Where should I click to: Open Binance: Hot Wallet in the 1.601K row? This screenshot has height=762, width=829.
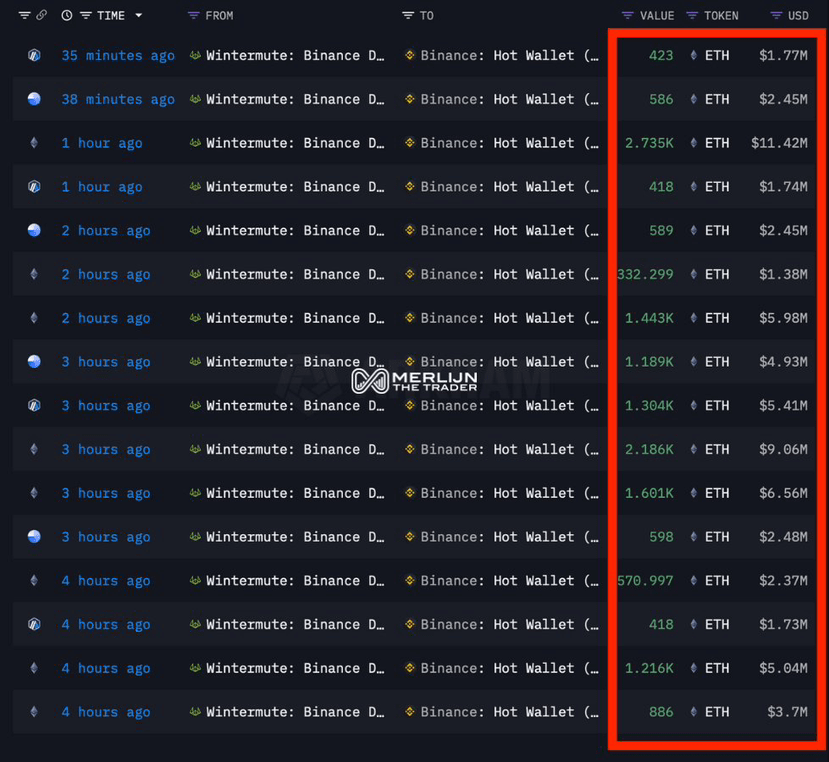510,493
